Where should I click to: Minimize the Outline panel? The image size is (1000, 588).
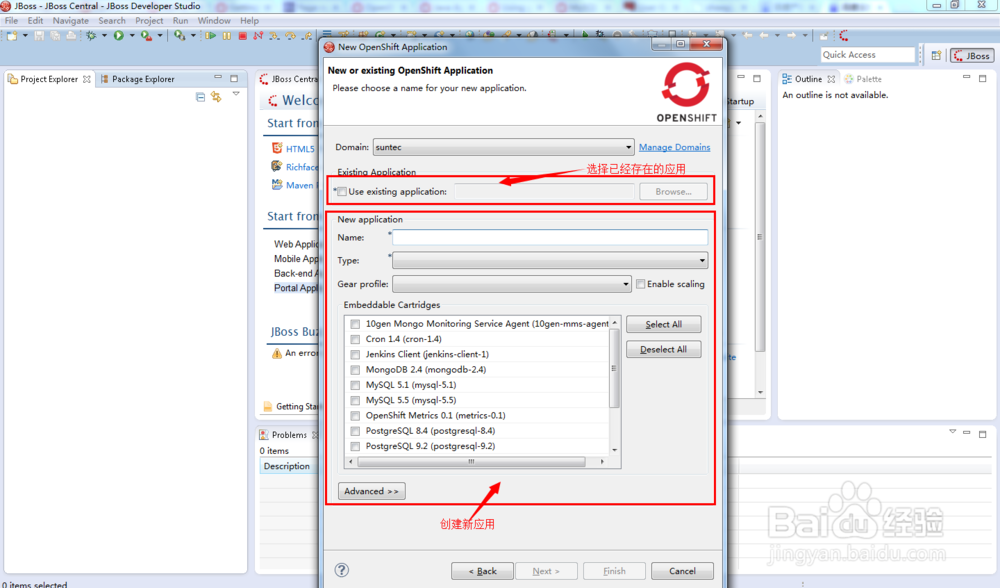click(966, 78)
